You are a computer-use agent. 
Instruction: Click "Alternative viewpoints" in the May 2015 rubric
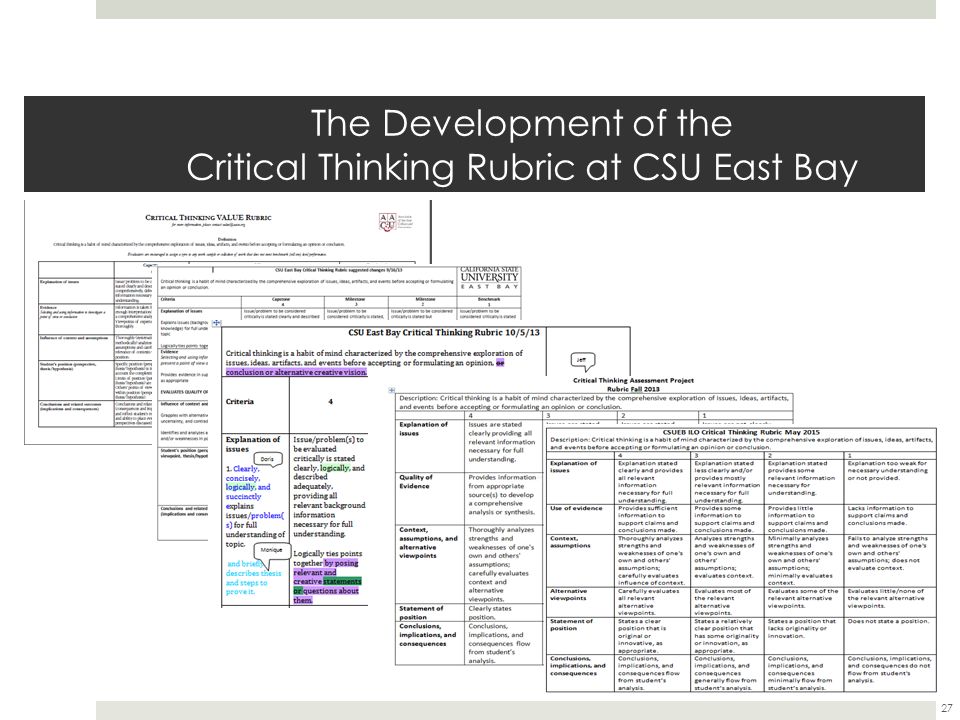568,594
